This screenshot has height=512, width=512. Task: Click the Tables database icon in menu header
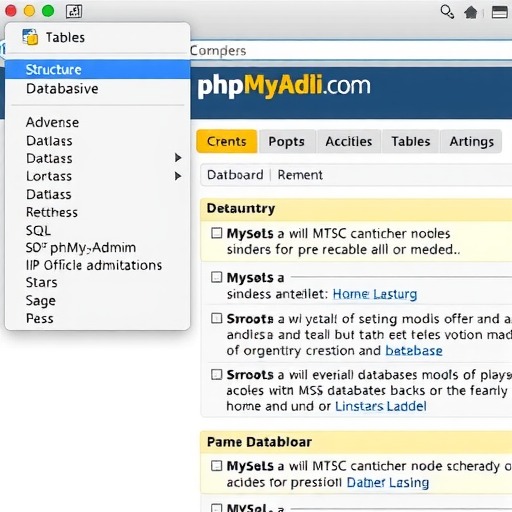point(30,37)
